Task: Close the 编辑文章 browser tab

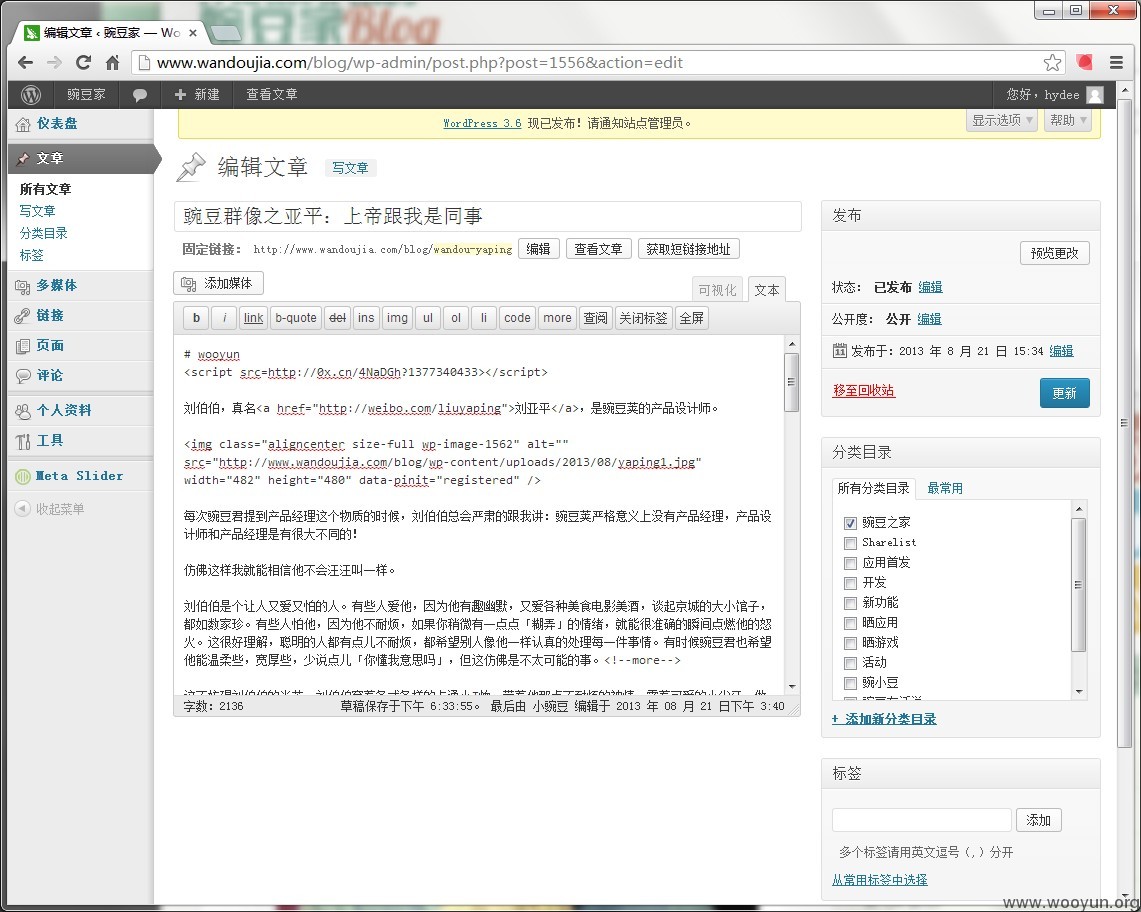Action: click(193, 33)
